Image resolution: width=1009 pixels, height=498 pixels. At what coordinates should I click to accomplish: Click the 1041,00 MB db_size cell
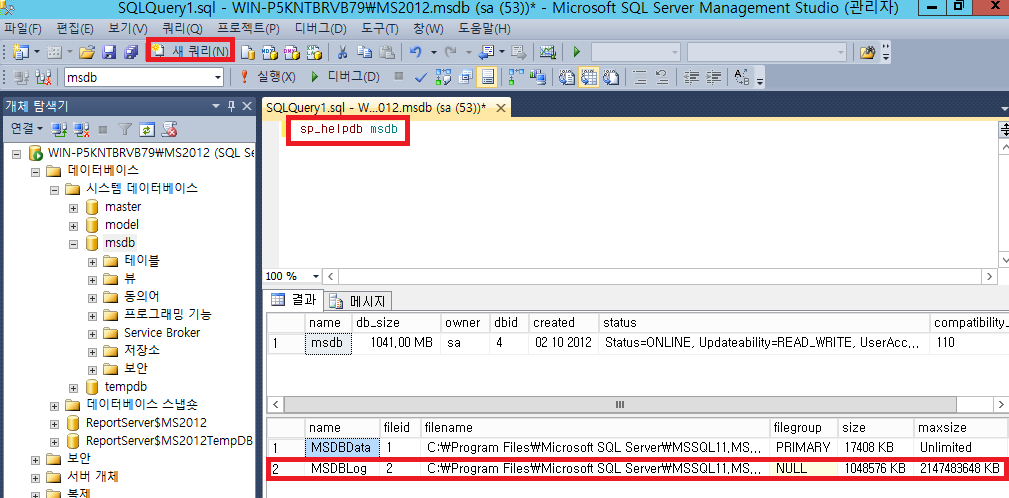395,343
